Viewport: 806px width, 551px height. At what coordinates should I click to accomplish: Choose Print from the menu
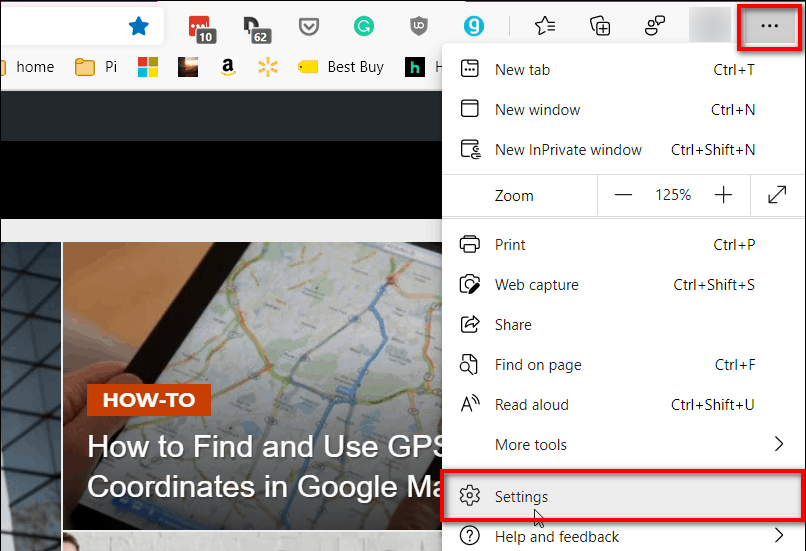pyautogui.click(x=622, y=245)
